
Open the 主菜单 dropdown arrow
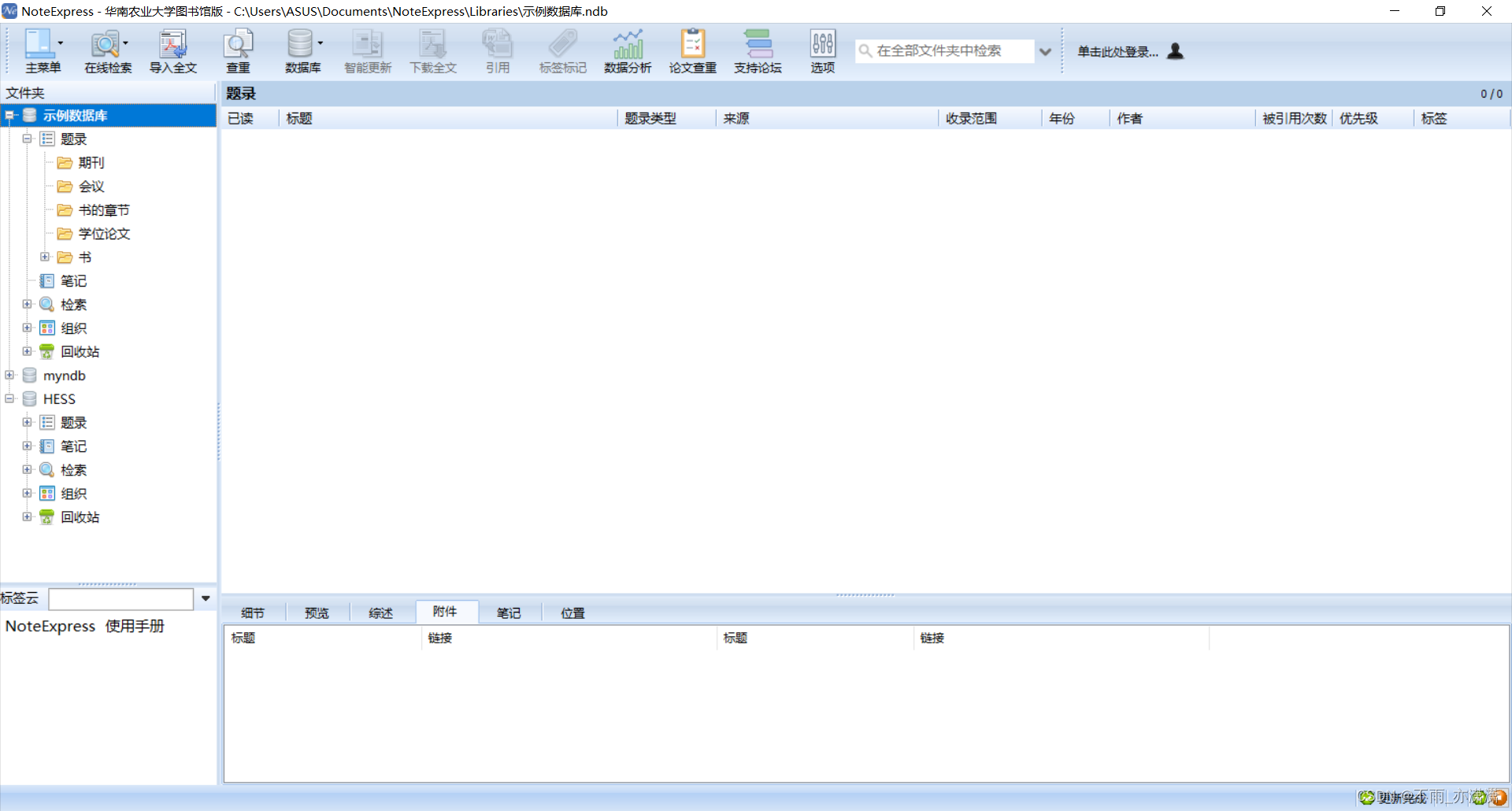pos(61,43)
